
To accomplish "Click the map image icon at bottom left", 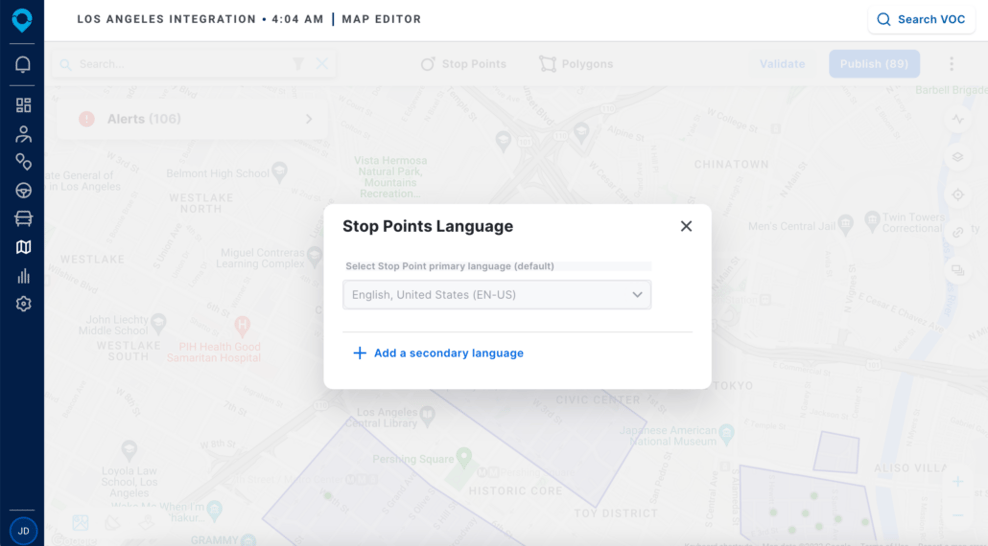I will (80, 523).
